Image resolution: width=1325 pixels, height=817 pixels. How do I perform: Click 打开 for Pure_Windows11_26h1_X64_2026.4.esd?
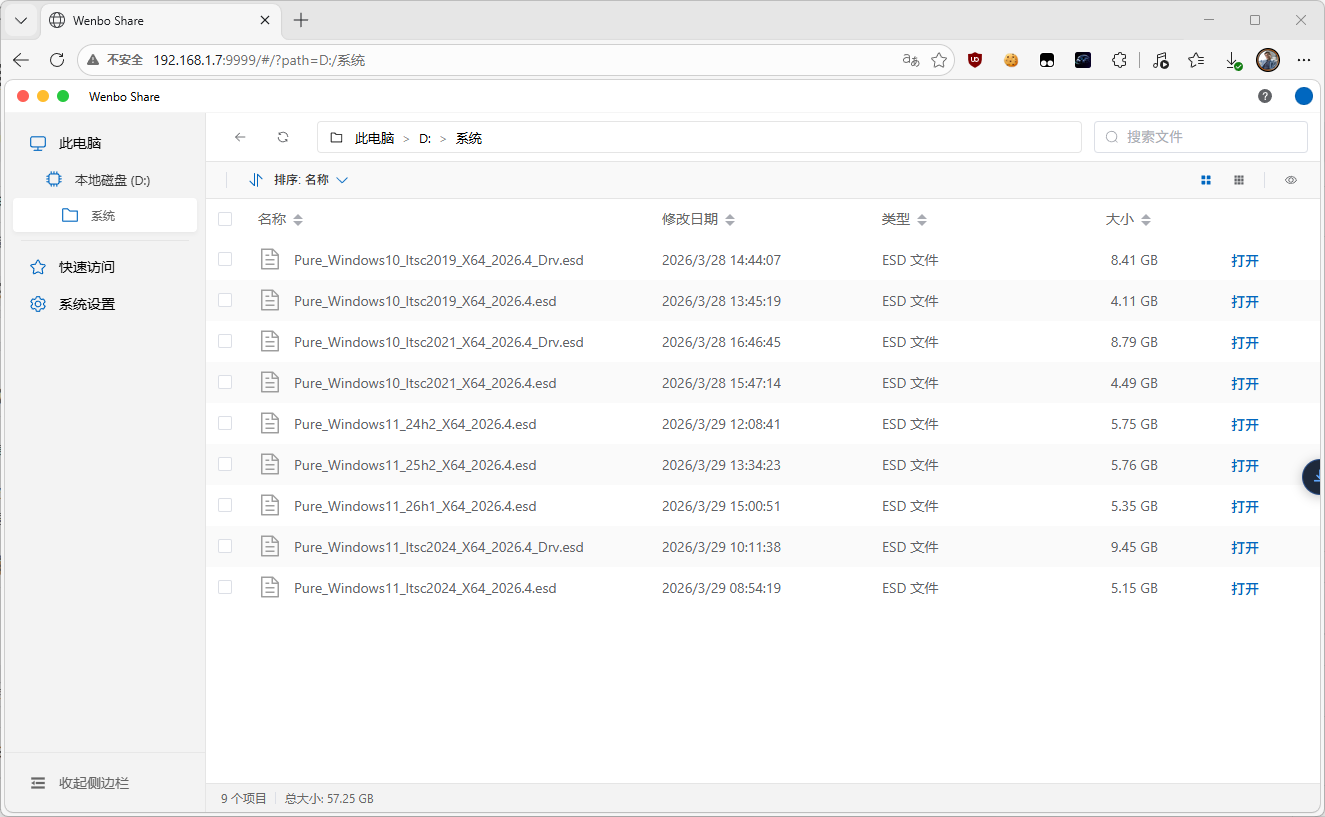click(x=1245, y=507)
